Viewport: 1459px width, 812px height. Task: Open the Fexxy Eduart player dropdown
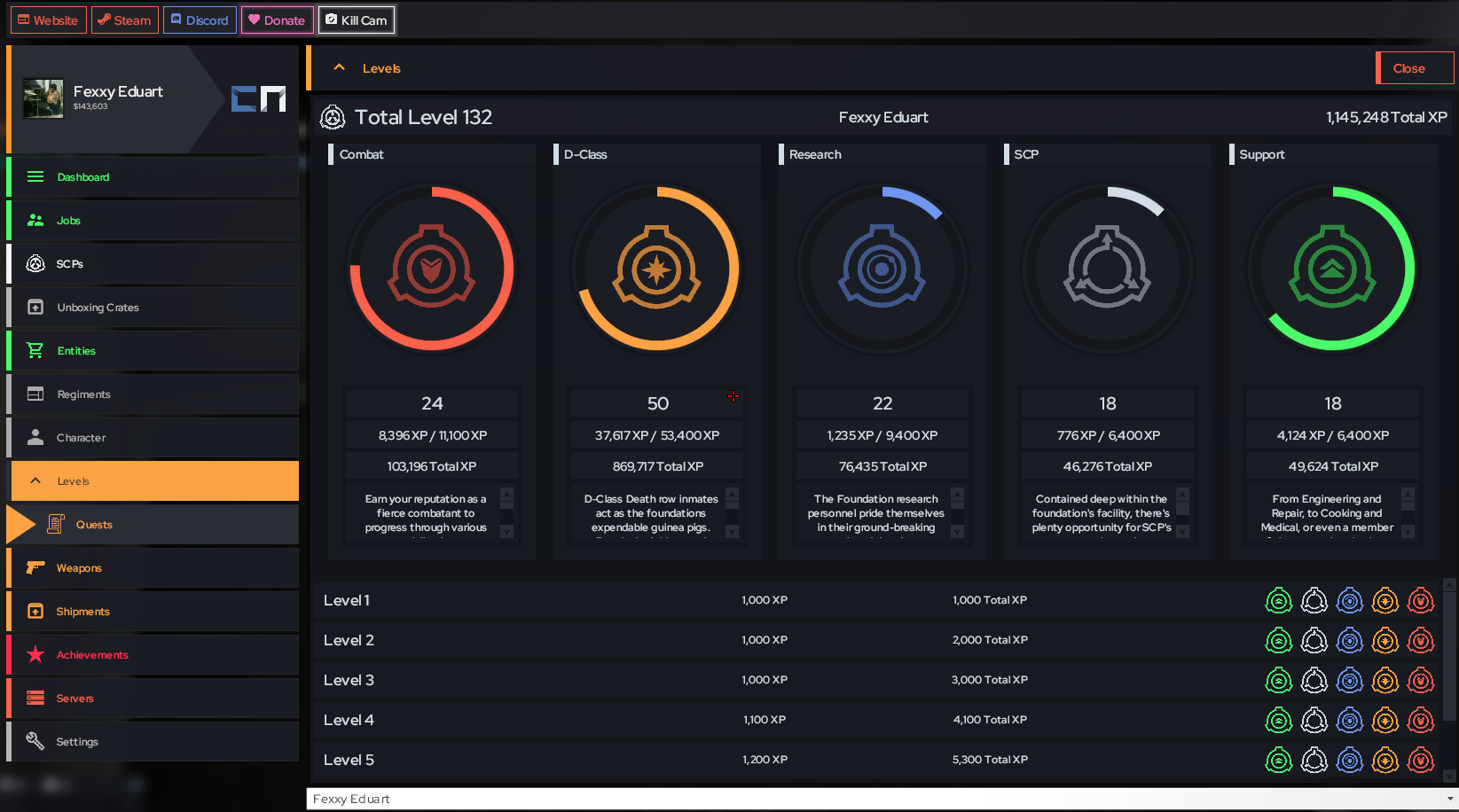tap(882, 799)
